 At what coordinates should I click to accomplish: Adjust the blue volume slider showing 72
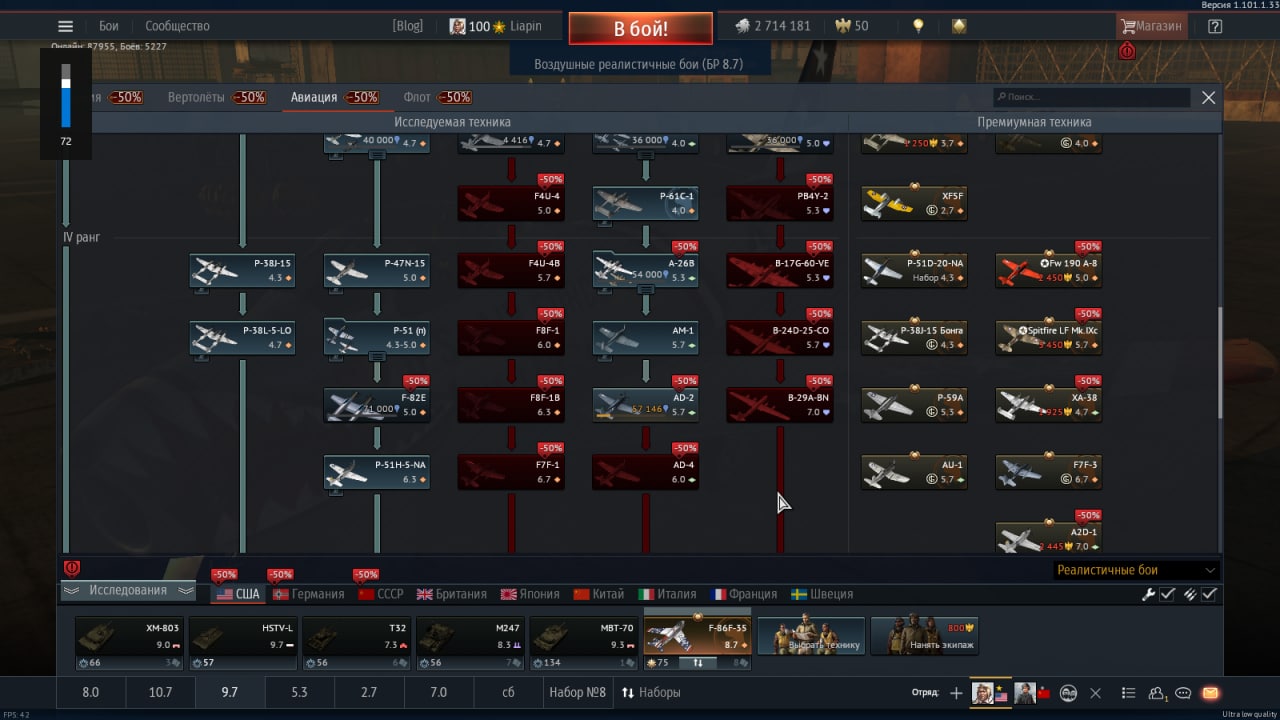[x=66, y=96]
